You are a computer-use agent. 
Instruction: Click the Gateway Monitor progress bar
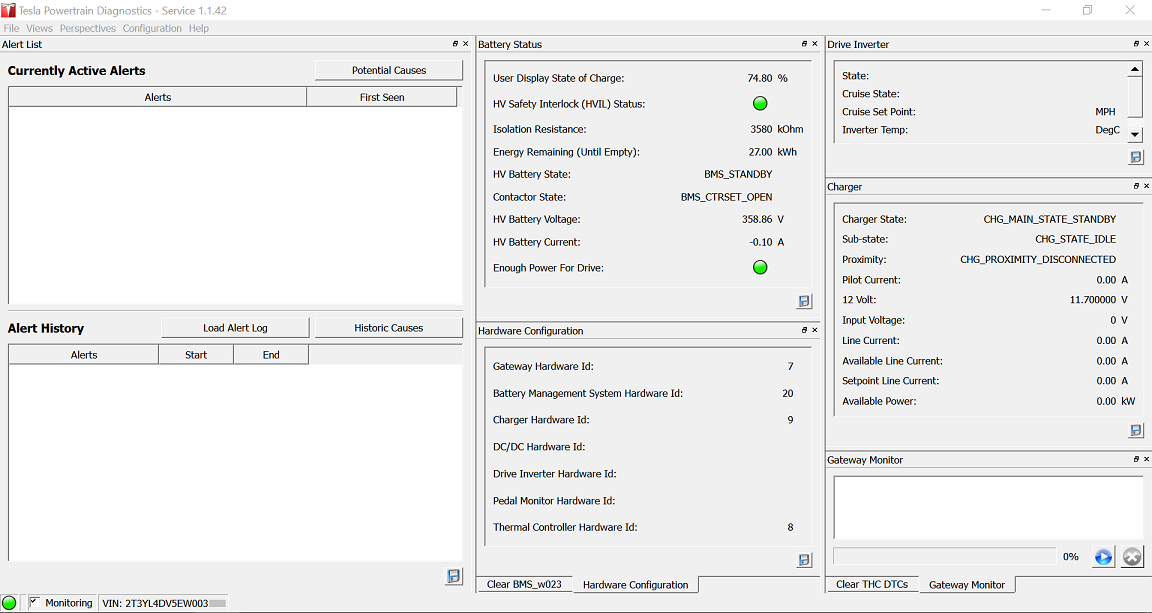tap(944, 556)
